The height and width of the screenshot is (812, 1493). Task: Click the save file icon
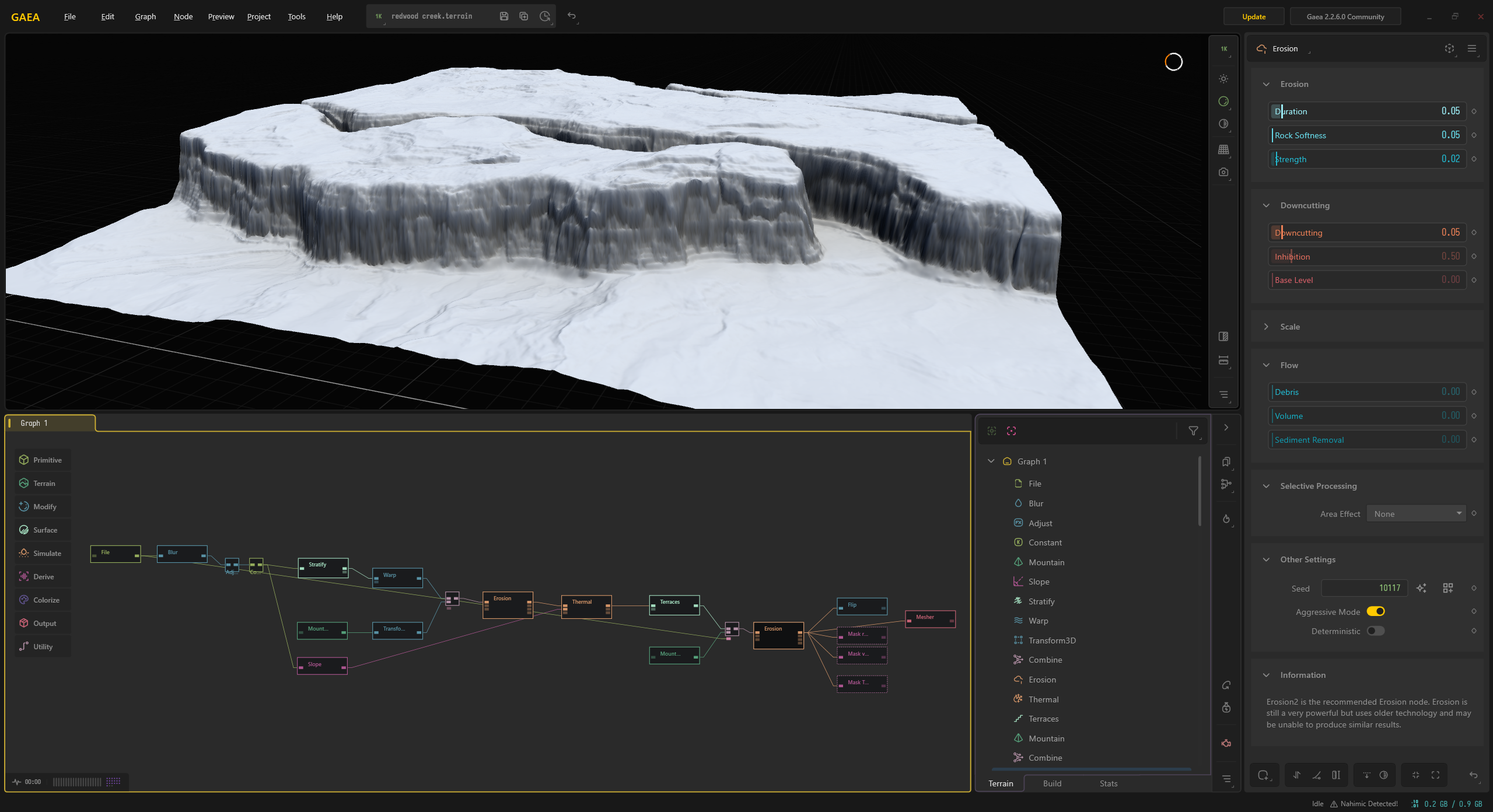(504, 16)
